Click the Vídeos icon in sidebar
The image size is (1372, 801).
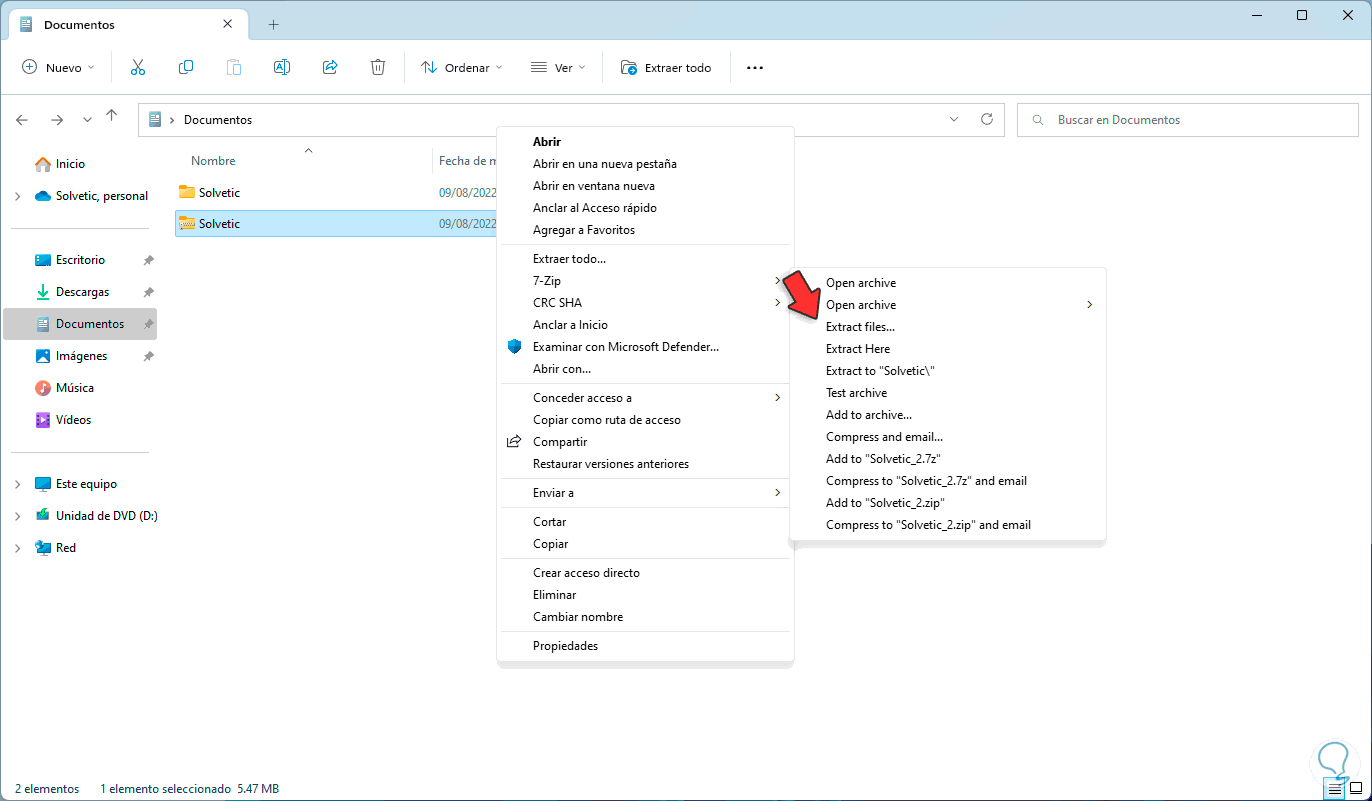(x=43, y=420)
